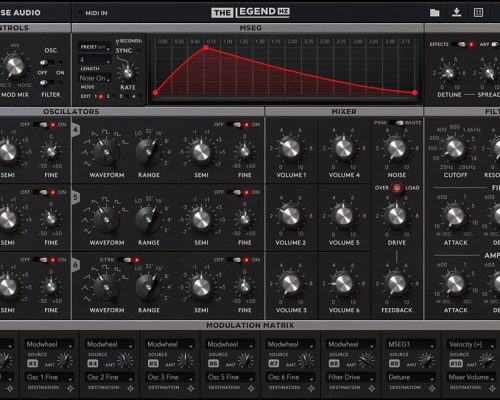Click the #8 modulation slot badge
Screen dimensions: 500x400
click(334, 363)
